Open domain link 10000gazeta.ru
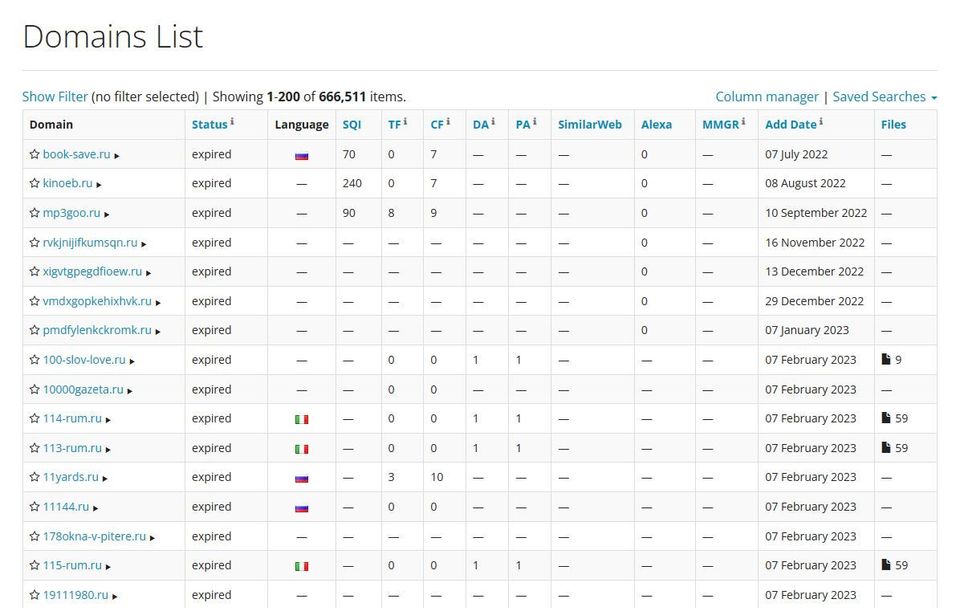960x608 pixels. [x=83, y=389]
